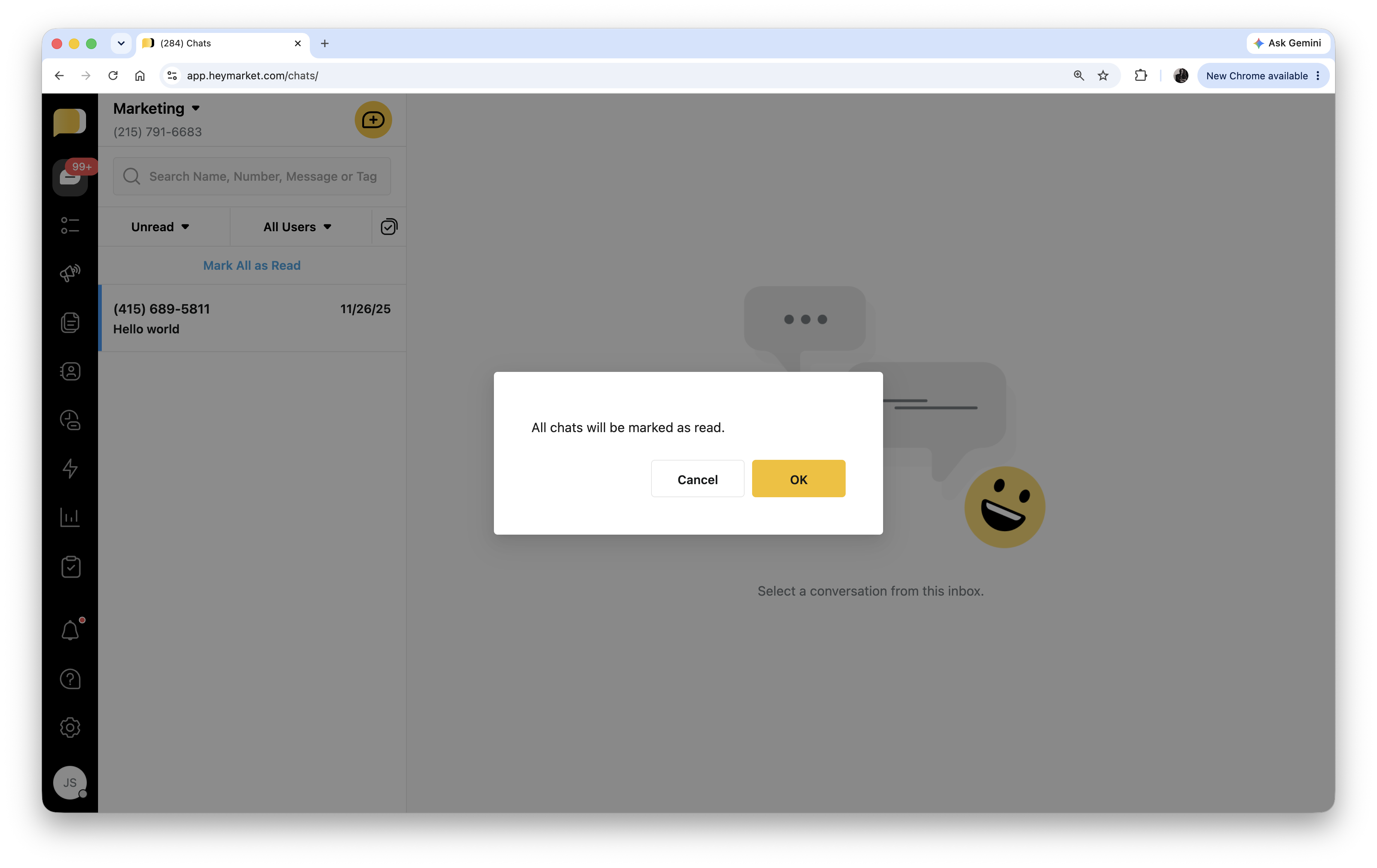Open a new browser tab
This screenshot has width=1377, height=868.
(324, 43)
